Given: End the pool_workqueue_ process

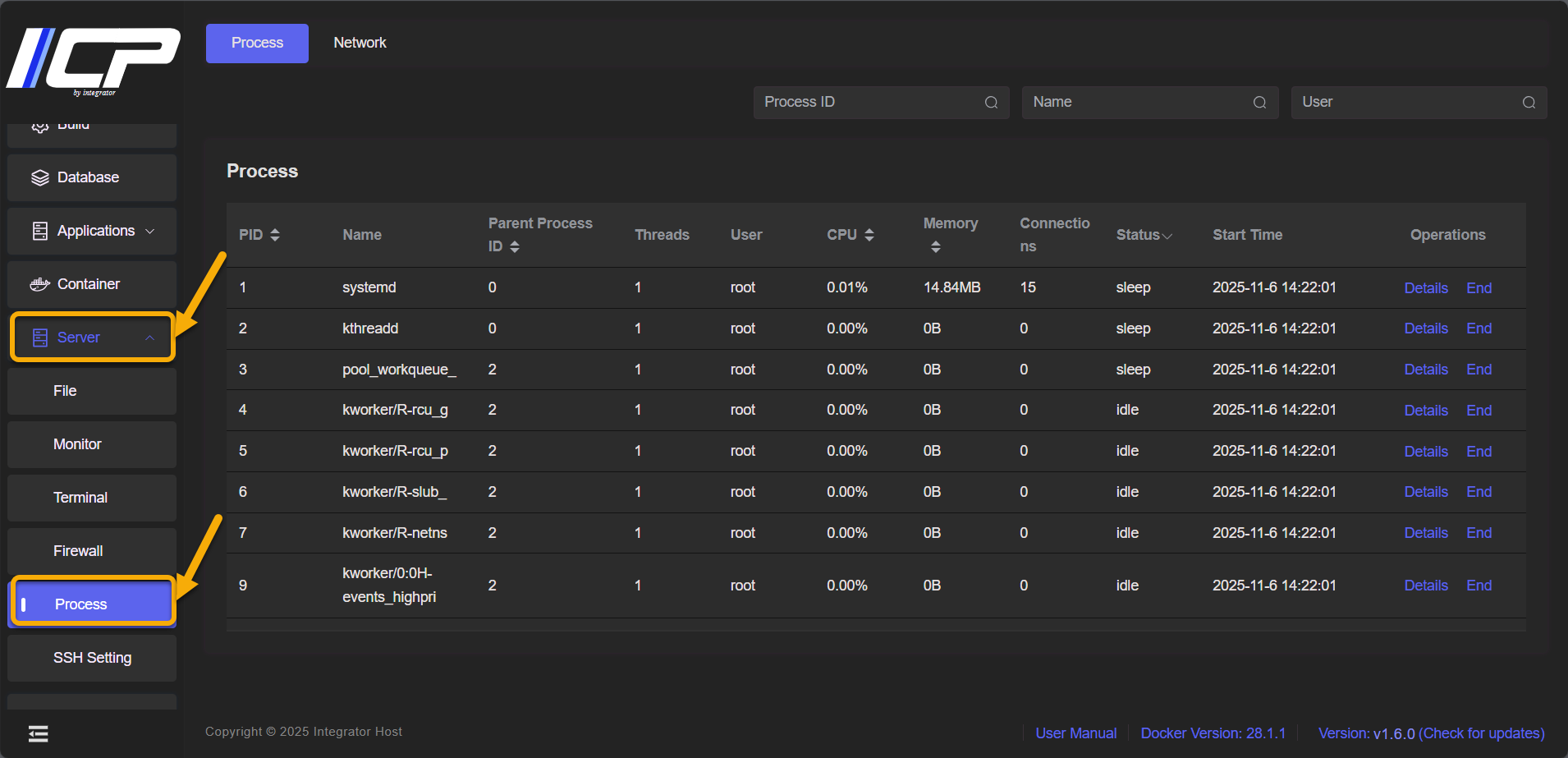Looking at the screenshot, I should click(x=1479, y=370).
